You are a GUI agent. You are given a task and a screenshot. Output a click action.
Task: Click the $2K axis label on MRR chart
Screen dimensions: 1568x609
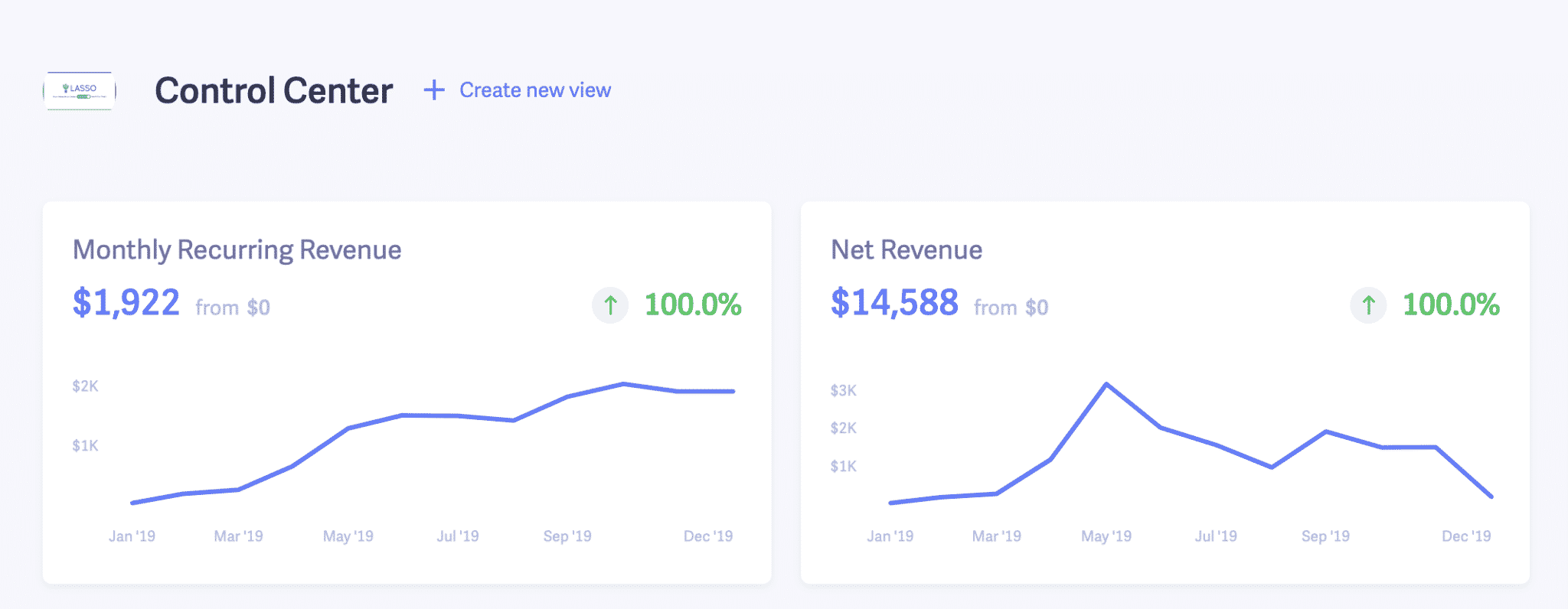tap(85, 386)
